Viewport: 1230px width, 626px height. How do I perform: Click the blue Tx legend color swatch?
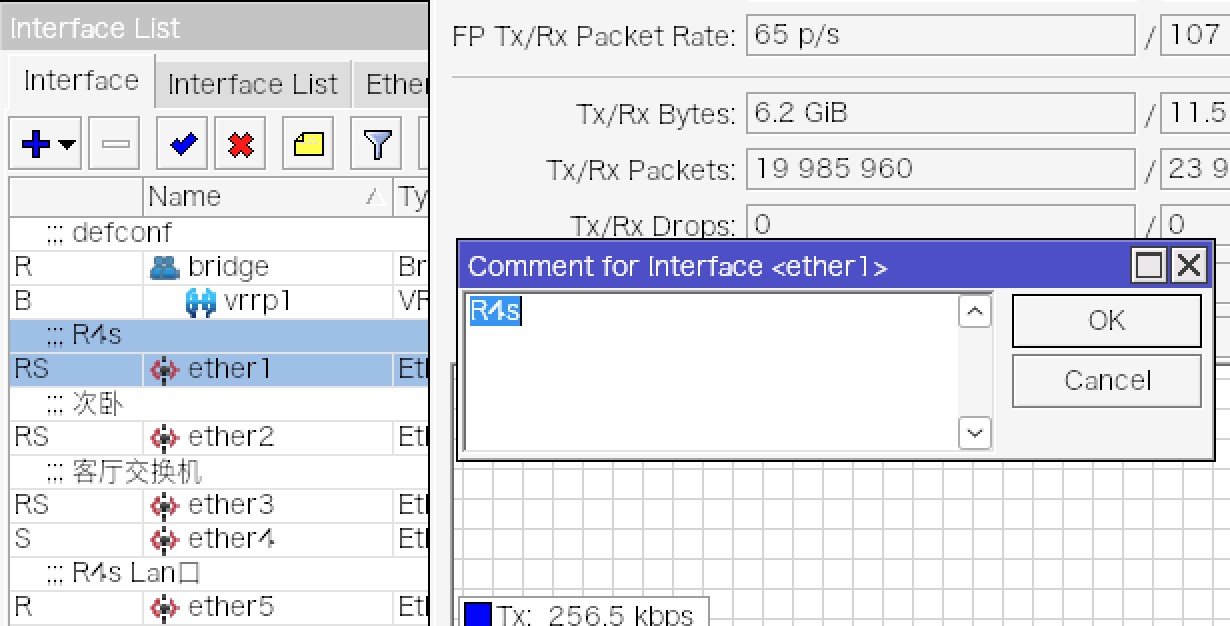(479, 613)
